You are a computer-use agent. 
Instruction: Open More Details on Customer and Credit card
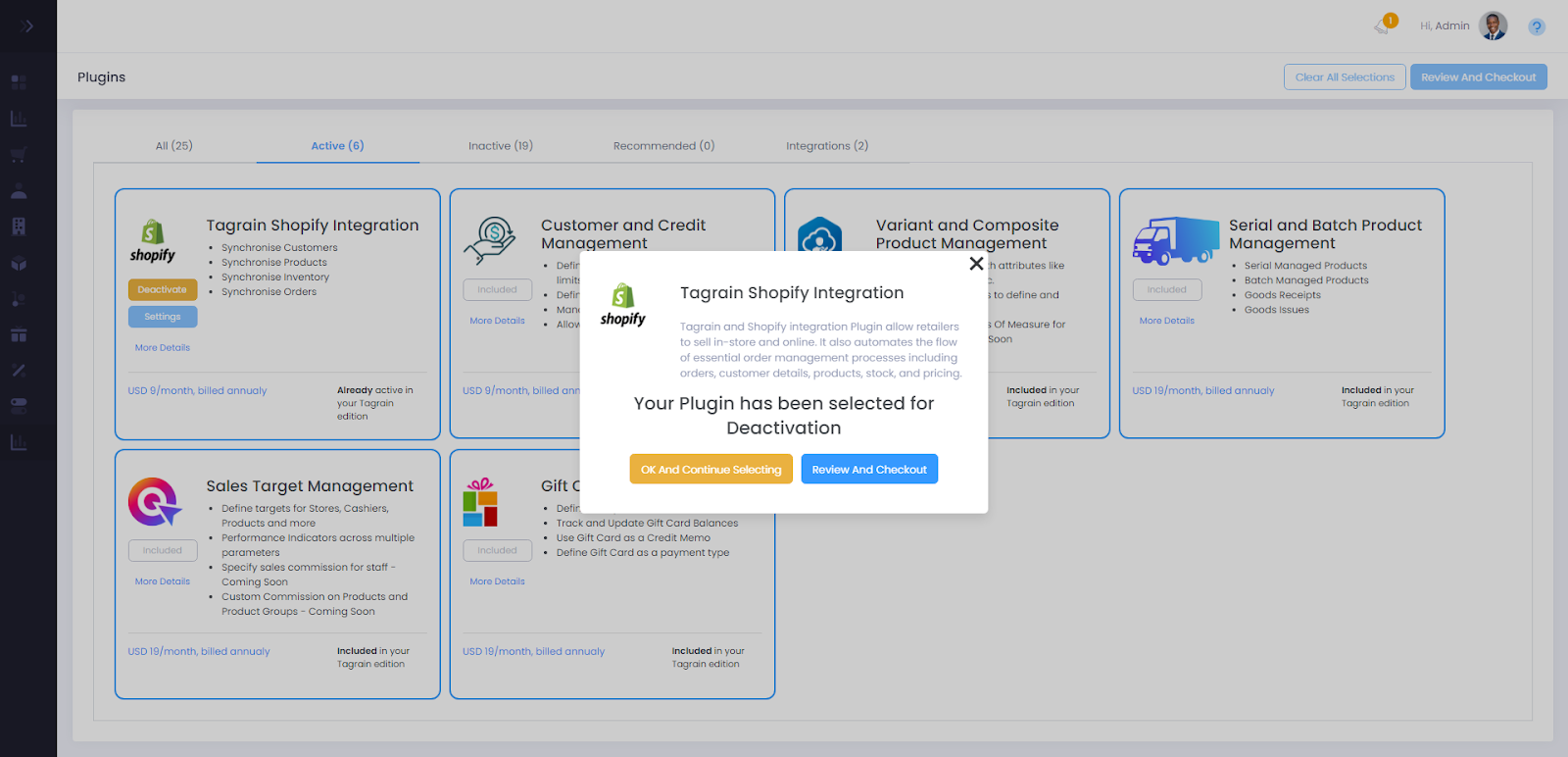497,321
